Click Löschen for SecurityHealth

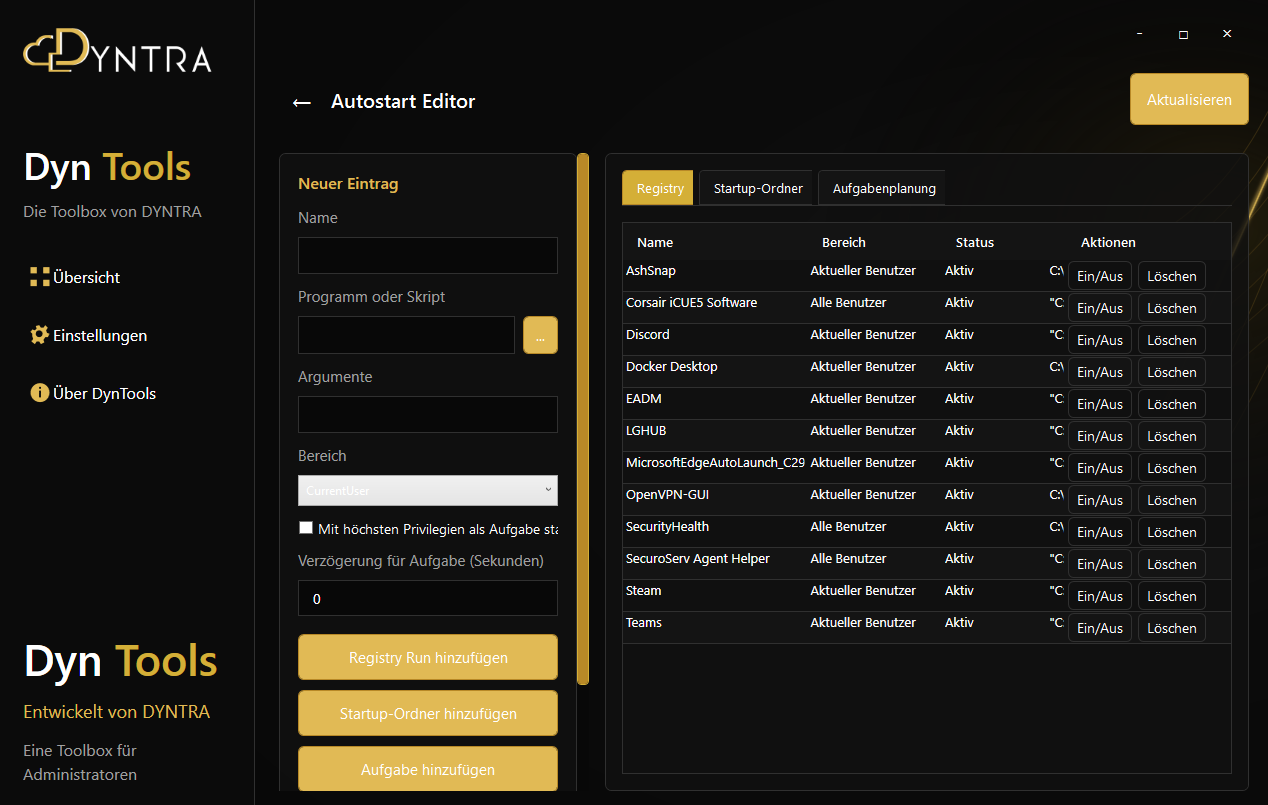[1172, 532]
